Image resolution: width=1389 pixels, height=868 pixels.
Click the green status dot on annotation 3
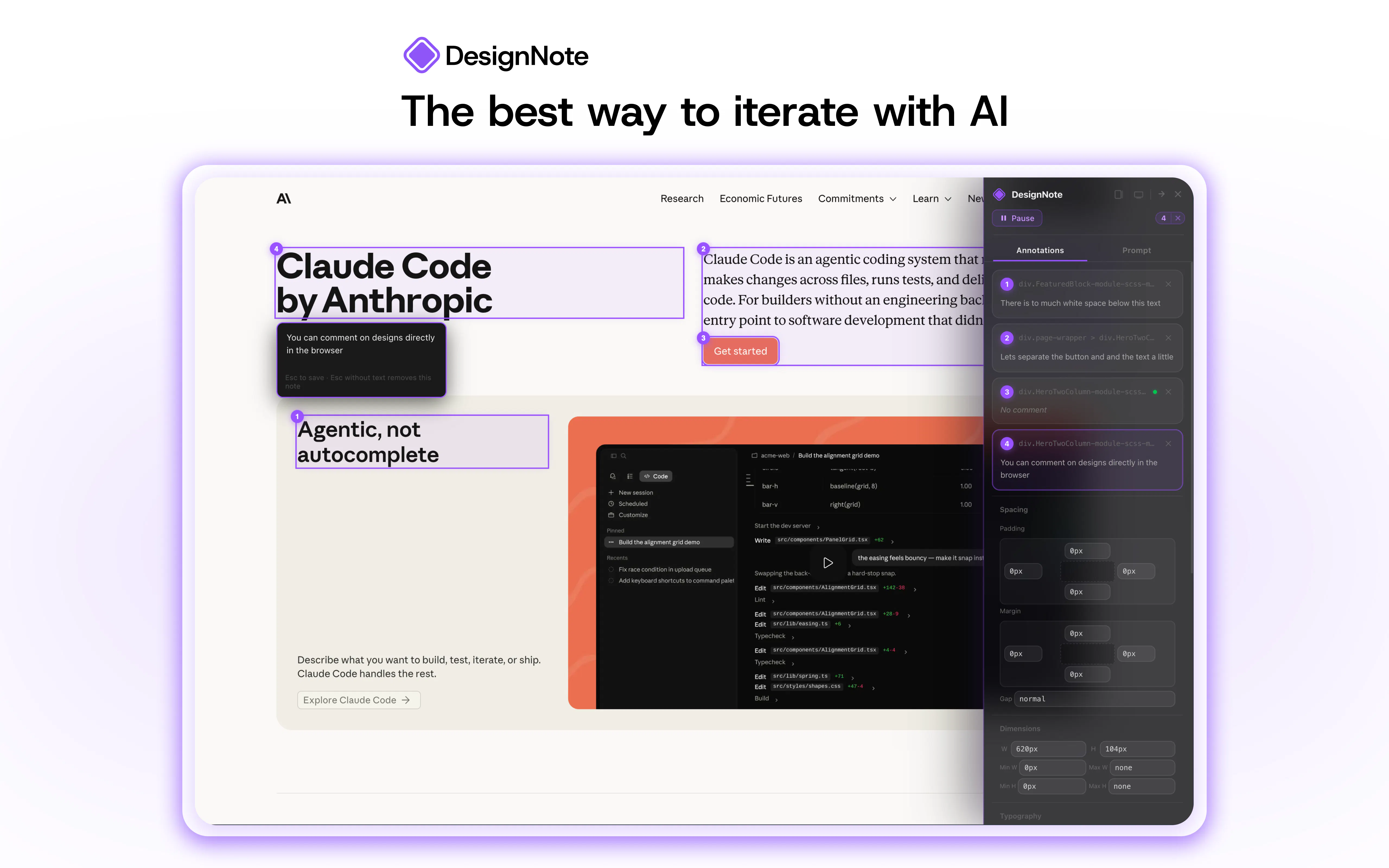tap(1155, 392)
